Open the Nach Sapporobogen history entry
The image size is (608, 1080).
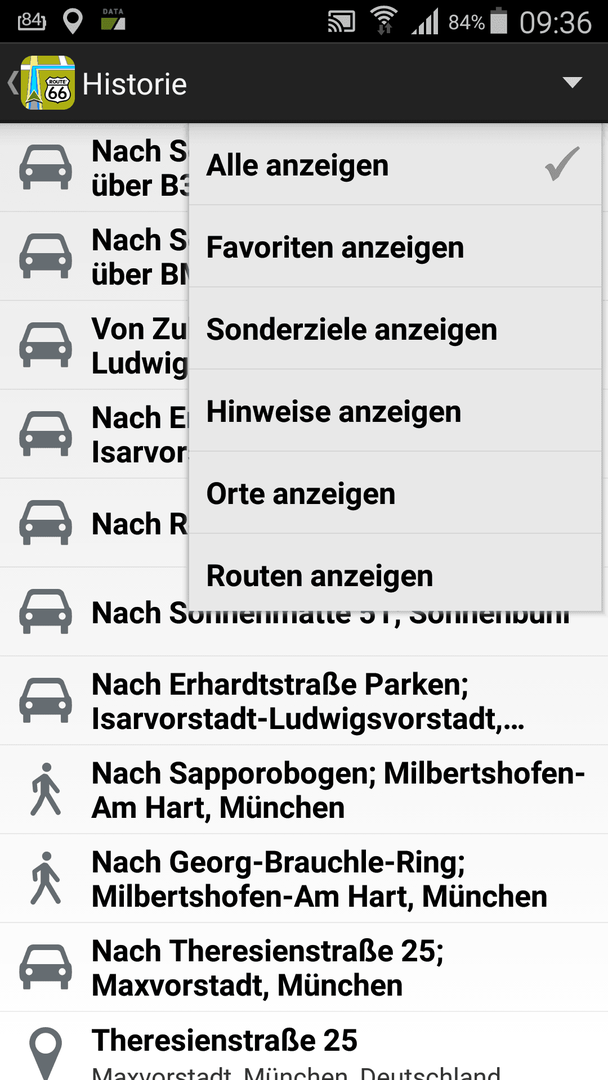(x=304, y=789)
